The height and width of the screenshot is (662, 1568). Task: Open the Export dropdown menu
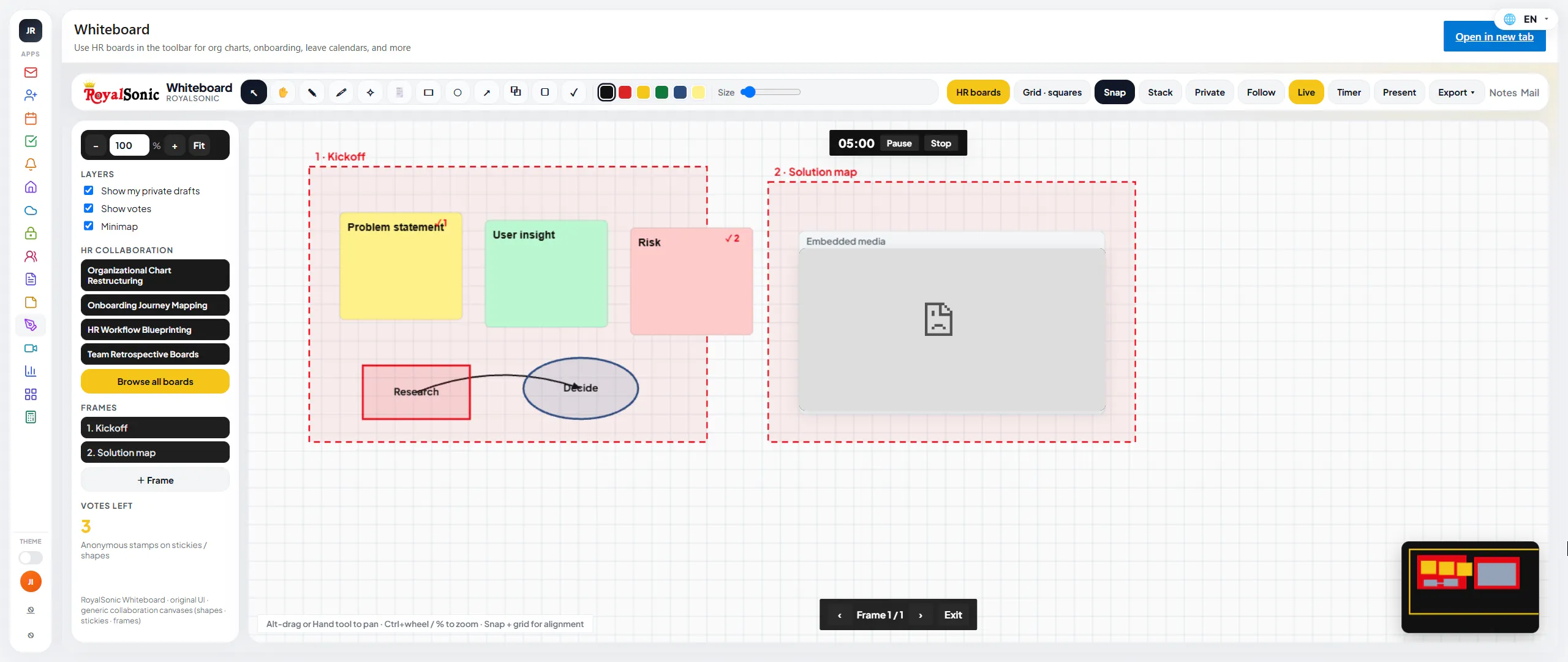tap(1456, 93)
